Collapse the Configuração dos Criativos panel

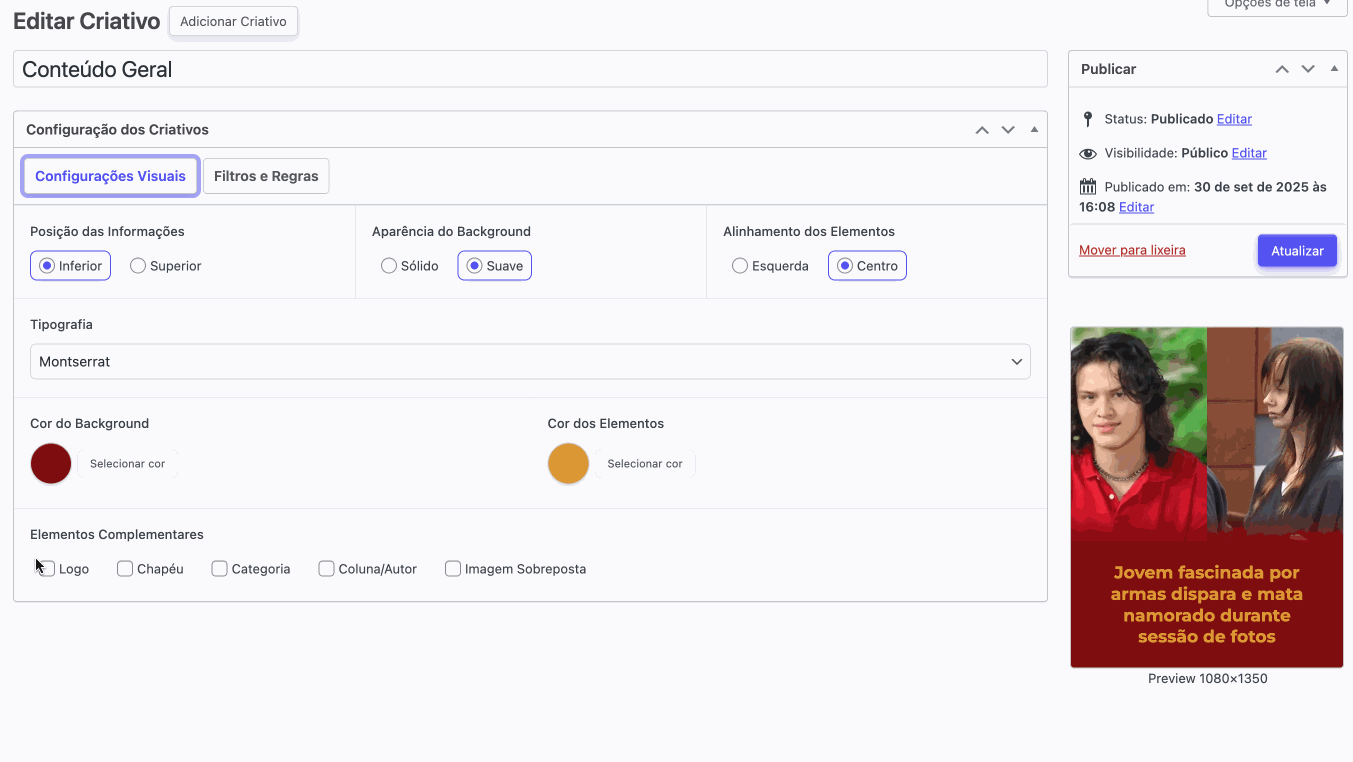coord(1034,130)
